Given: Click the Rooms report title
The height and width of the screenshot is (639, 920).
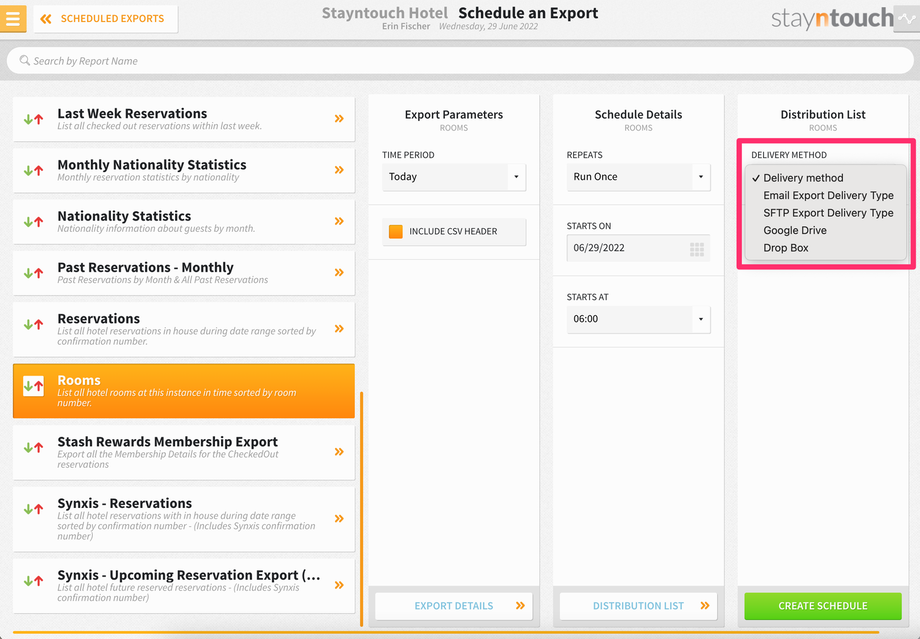Looking at the screenshot, I should coord(79,380).
